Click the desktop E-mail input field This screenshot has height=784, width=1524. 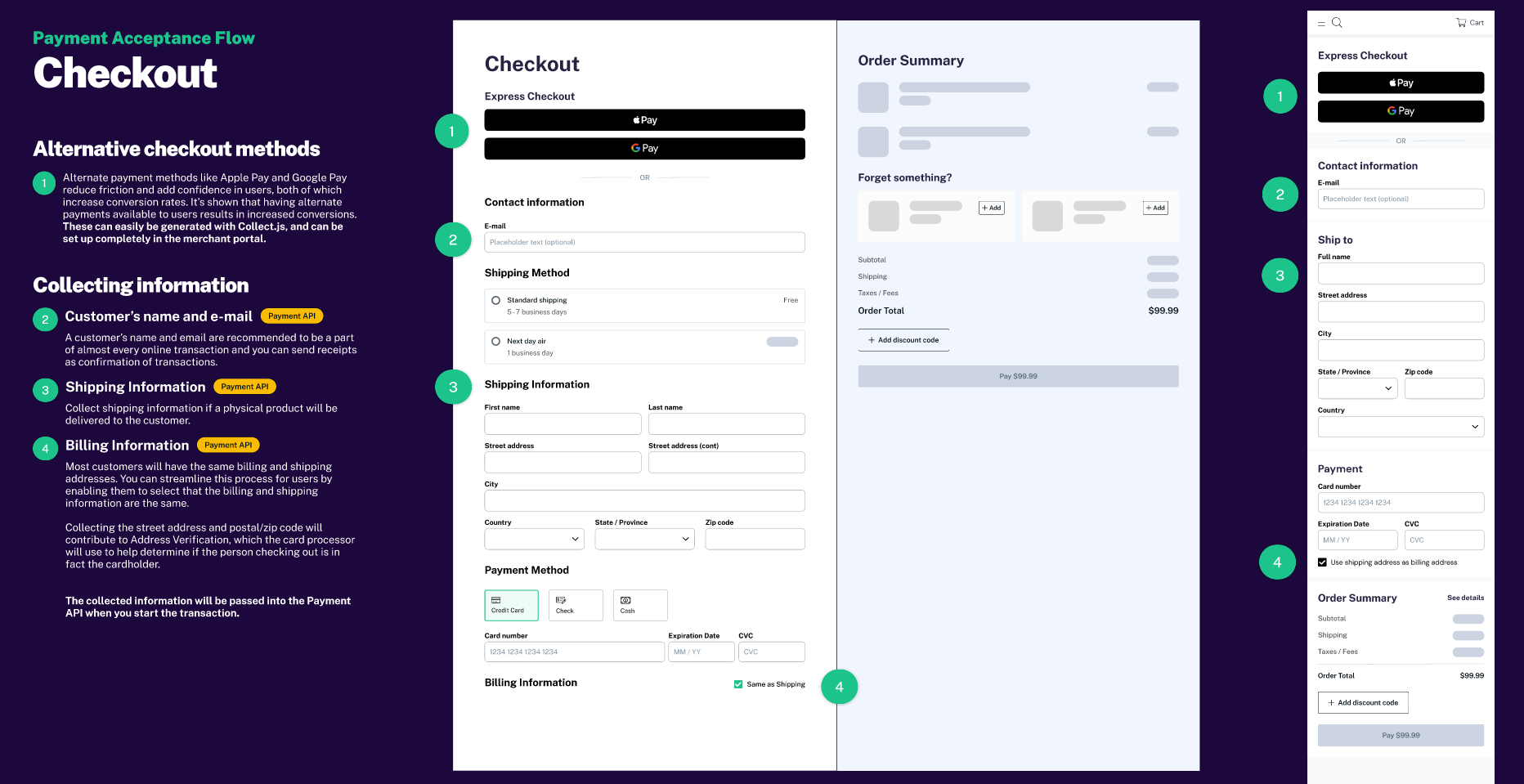click(644, 242)
